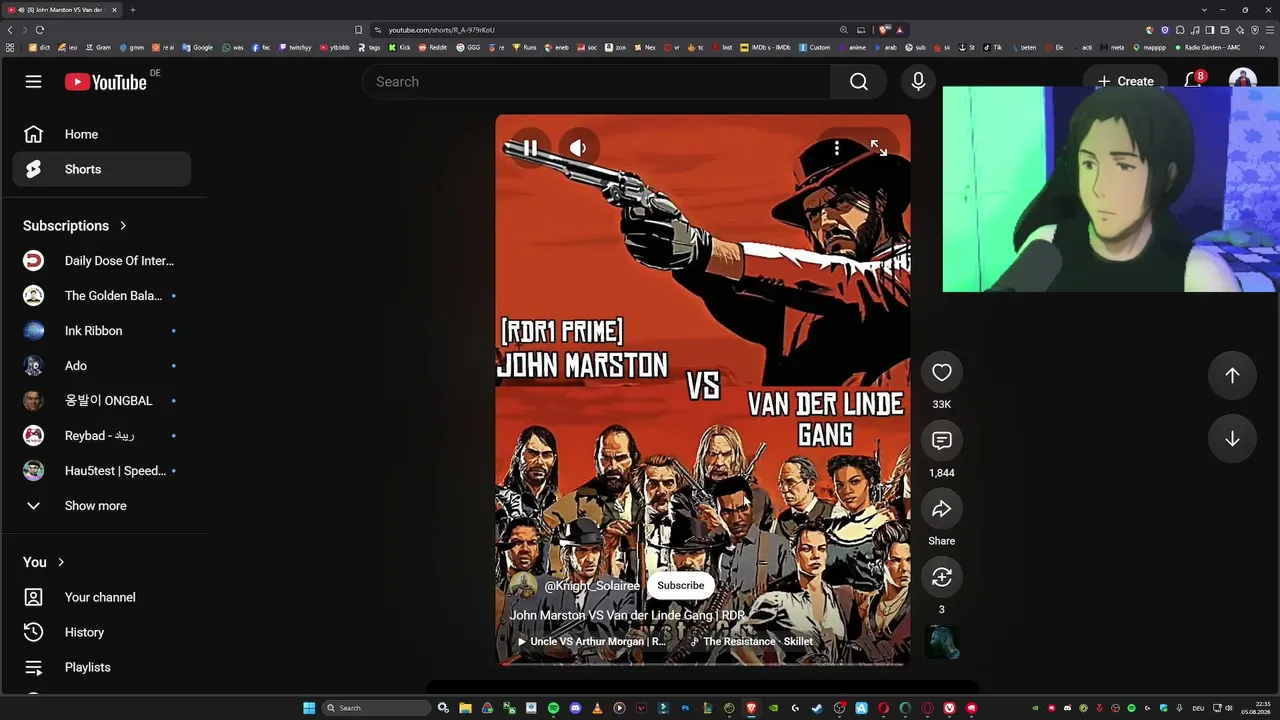1280x720 pixels.
Task: Click the Windows taskbar search box
Action: tap(377, 708)
